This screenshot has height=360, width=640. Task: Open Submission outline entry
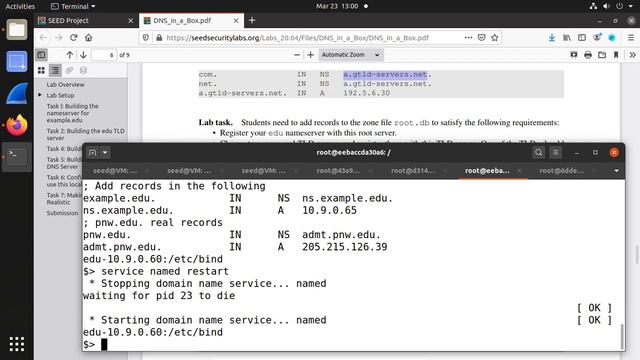coord(62,213)
